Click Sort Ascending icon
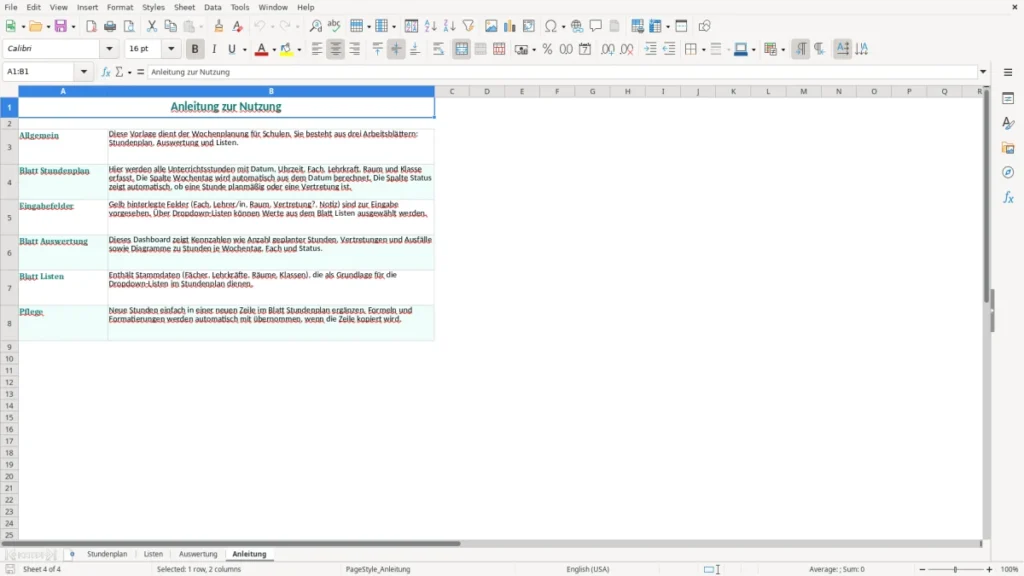This screenshot has width=1024, height=576. [430, 26]
